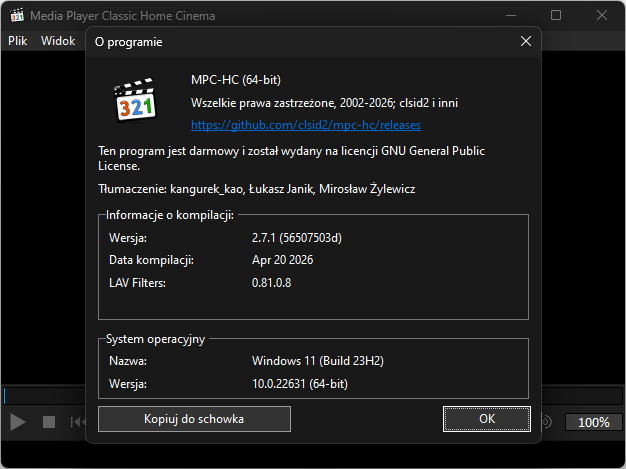The width and height of the screenshot is (626, 469).
Task: Open the Widok menu
Action: click(x=58, y=41)
